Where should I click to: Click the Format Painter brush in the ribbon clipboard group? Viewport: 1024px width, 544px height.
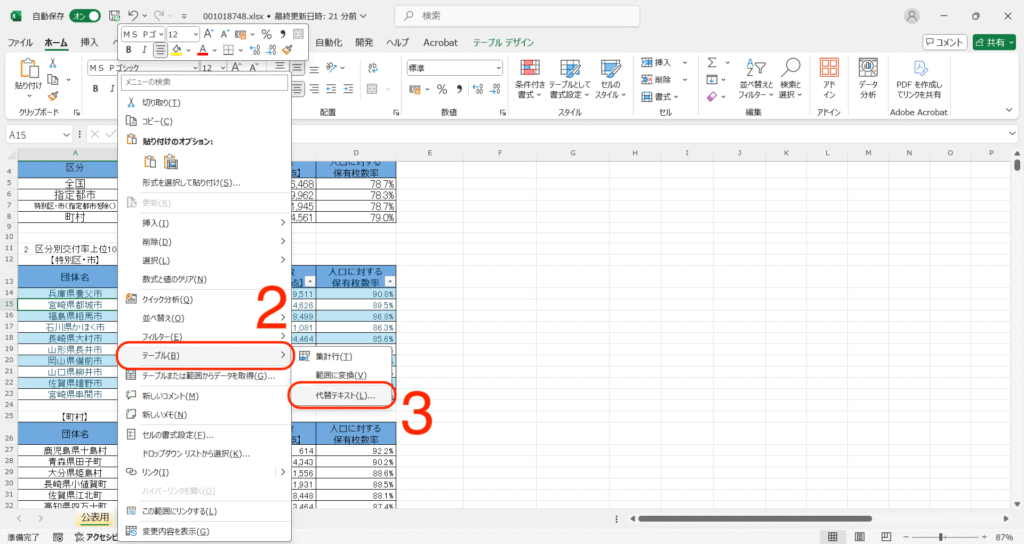click(53, 96)
